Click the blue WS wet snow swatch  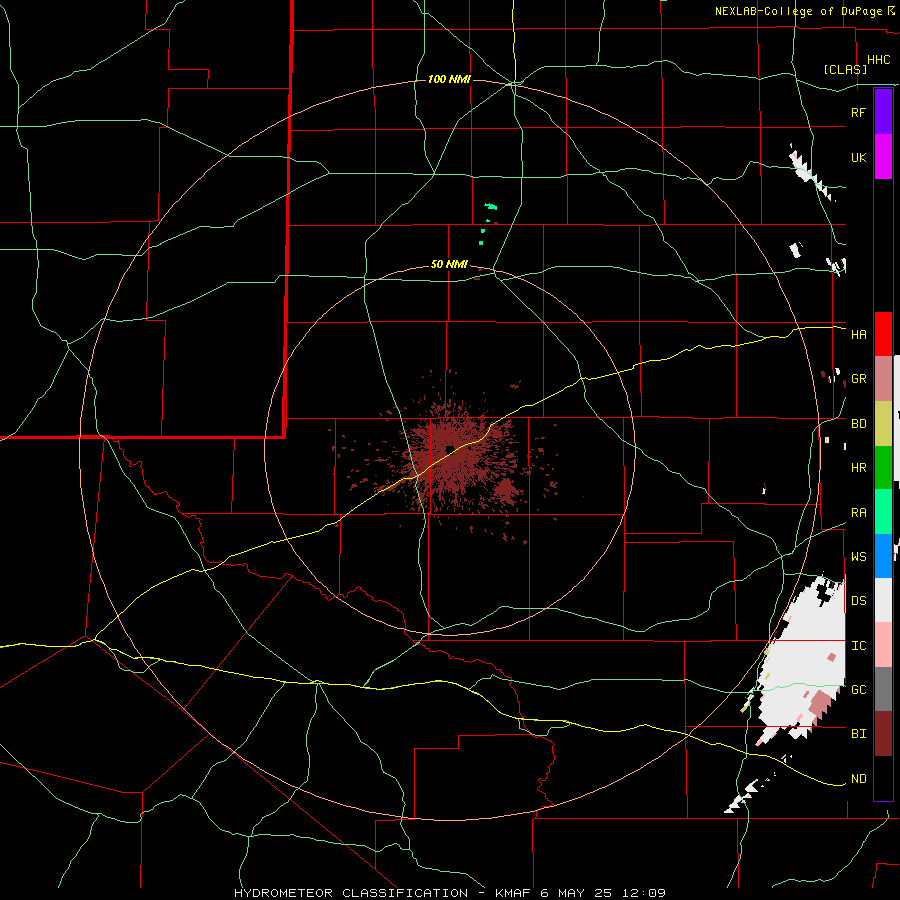click(883, 556)
